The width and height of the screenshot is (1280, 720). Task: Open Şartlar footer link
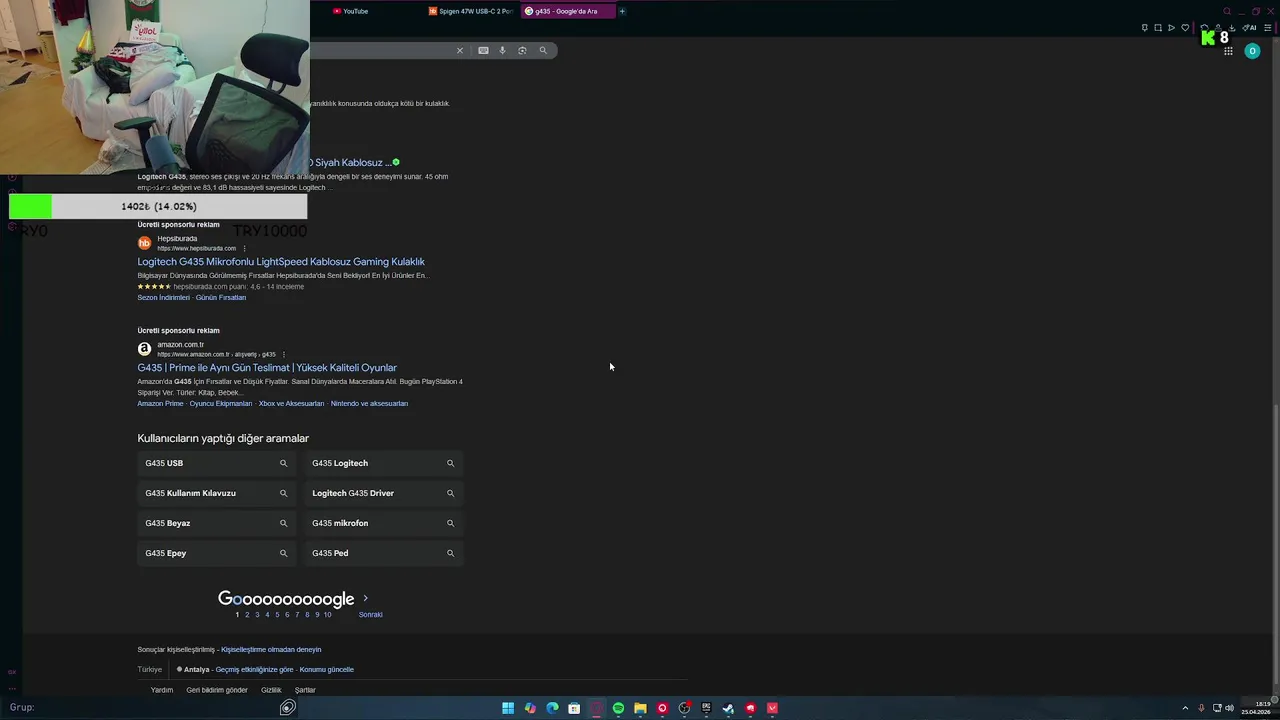(305, 690)
